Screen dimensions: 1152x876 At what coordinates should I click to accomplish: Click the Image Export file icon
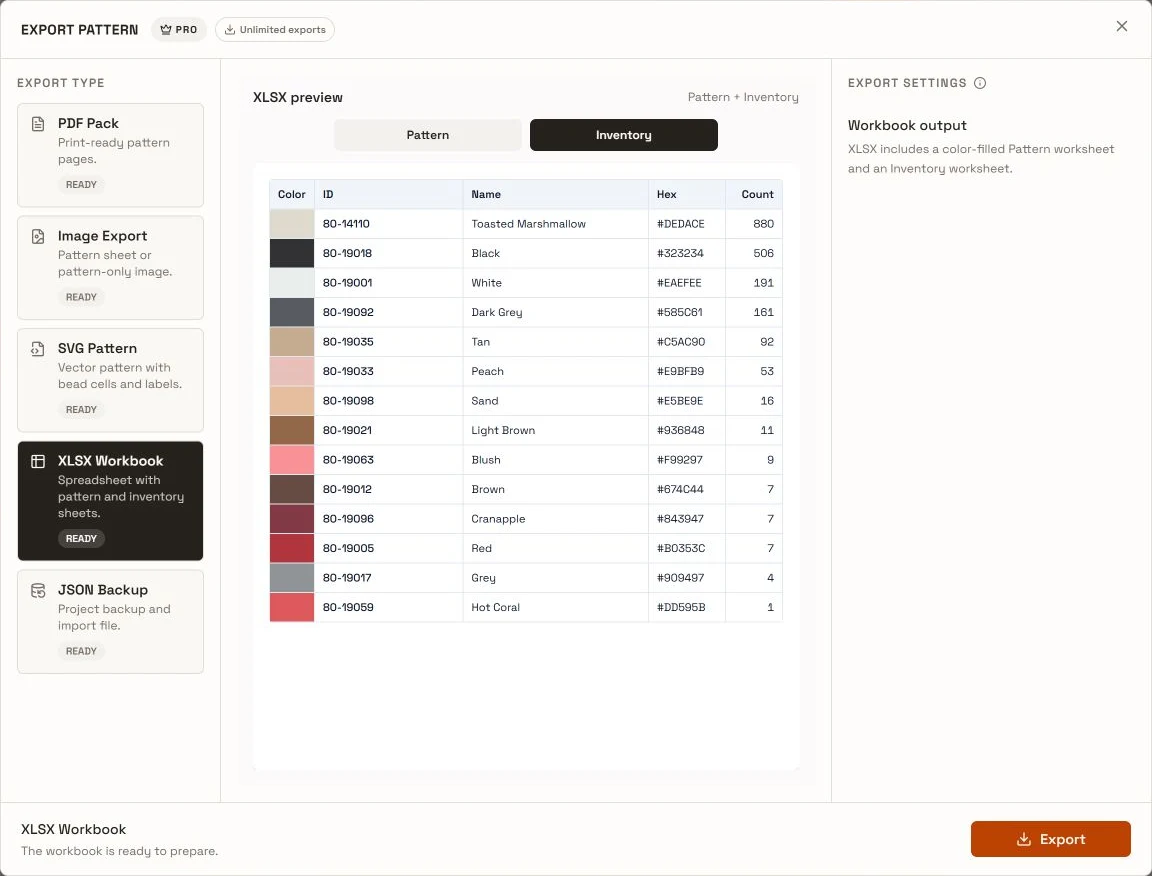coord(38,236)
